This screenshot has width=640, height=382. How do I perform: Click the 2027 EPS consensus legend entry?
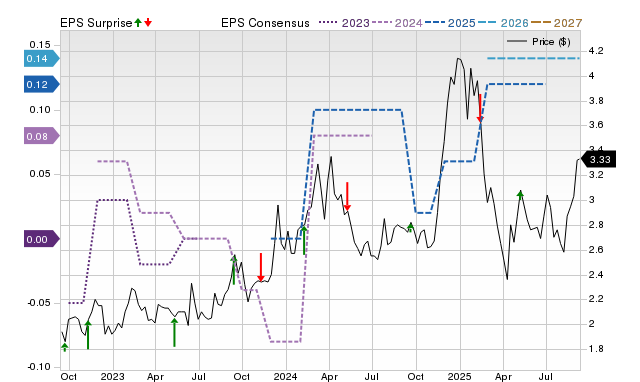[x=556, y=23]
